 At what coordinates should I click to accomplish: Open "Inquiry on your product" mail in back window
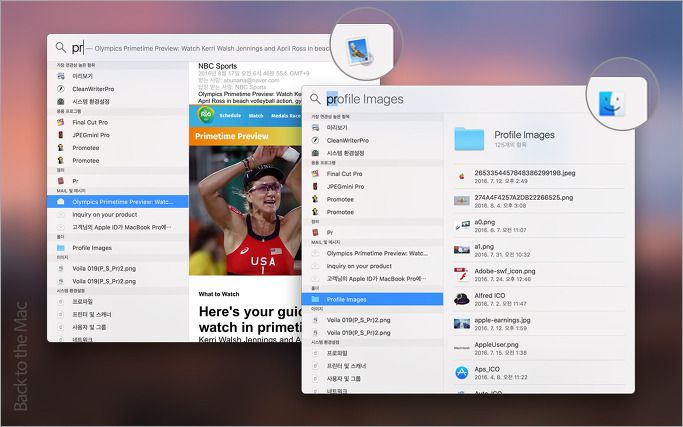[118, 214]
